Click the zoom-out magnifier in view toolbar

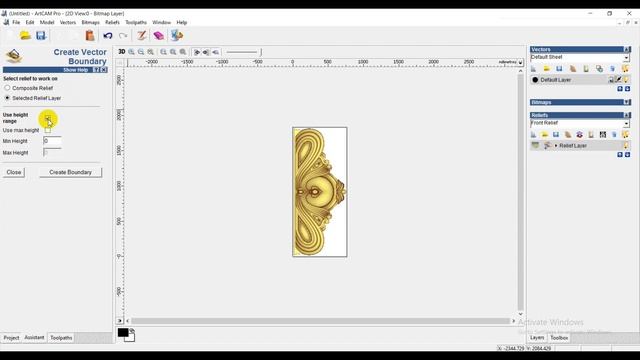coord(141,52)
